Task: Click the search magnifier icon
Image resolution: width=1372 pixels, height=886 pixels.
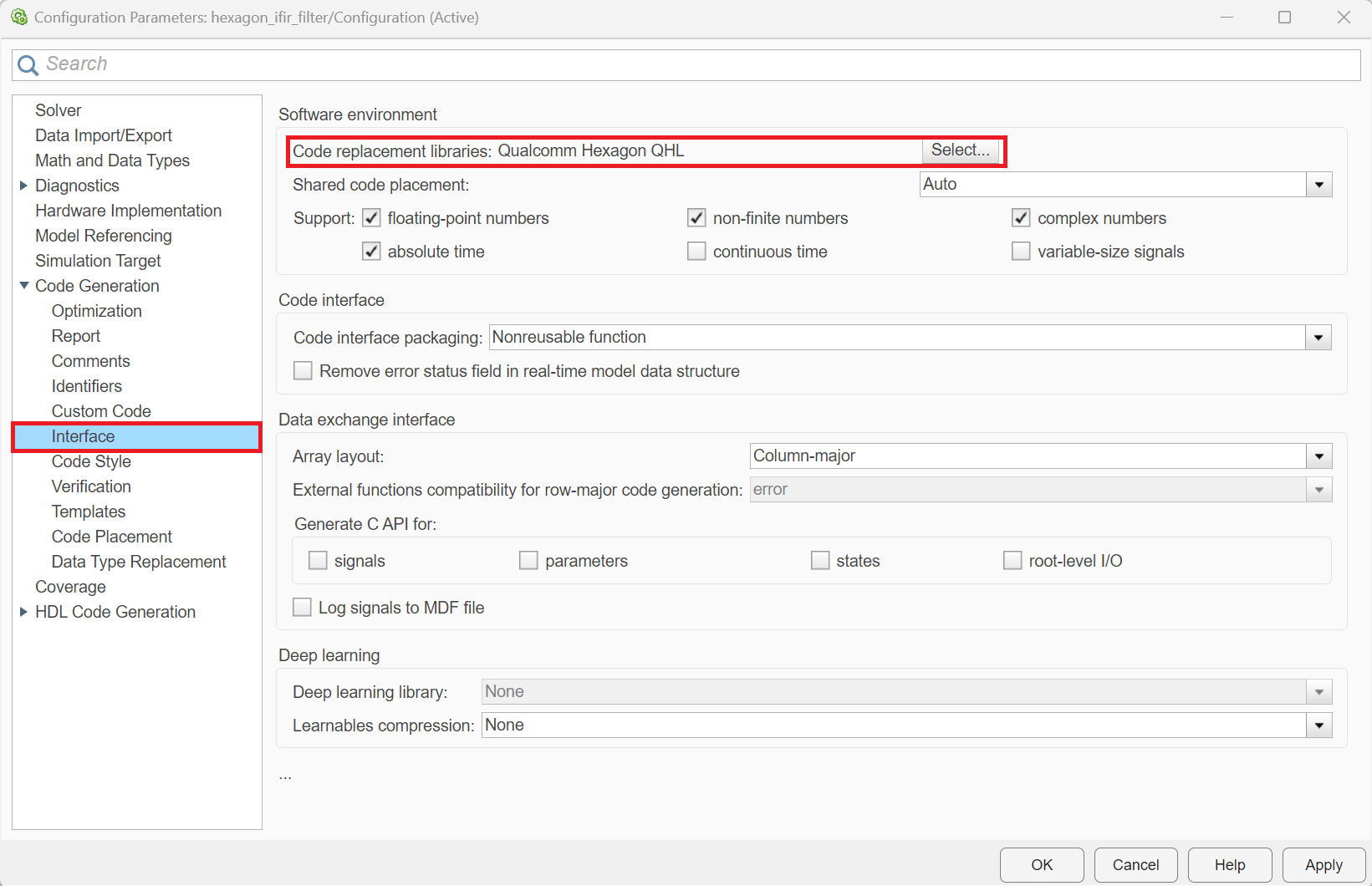Action: 28,65
